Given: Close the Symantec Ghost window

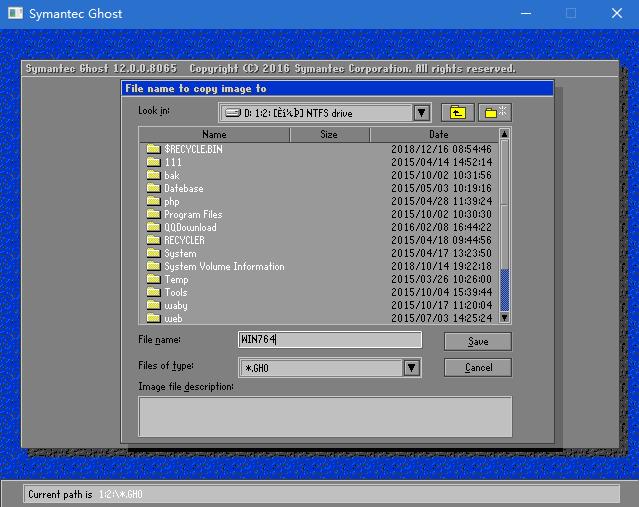Looking at the screenshot, I should (x=617, y=13).
